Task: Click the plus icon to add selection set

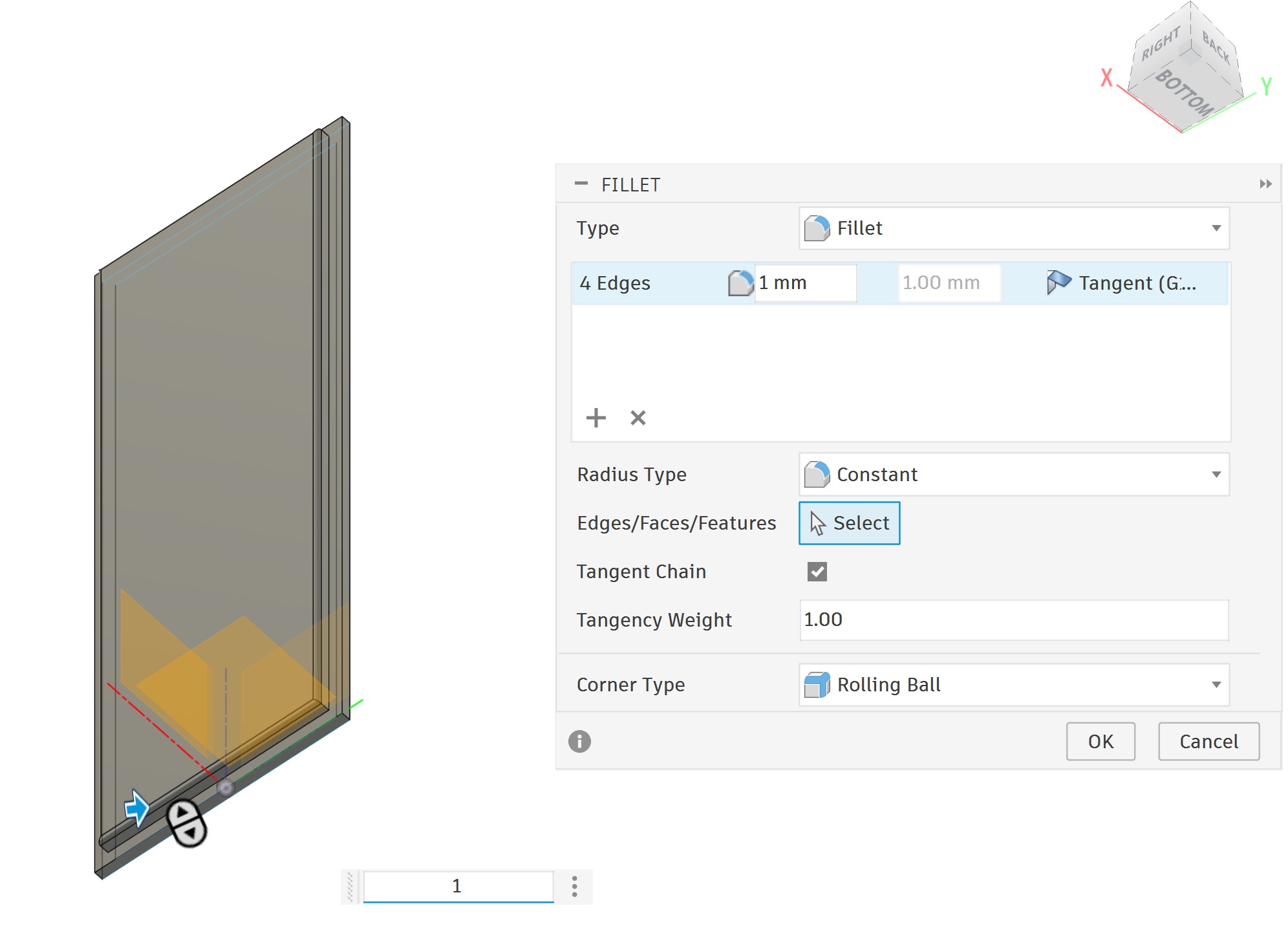Action: click(596, 418)
